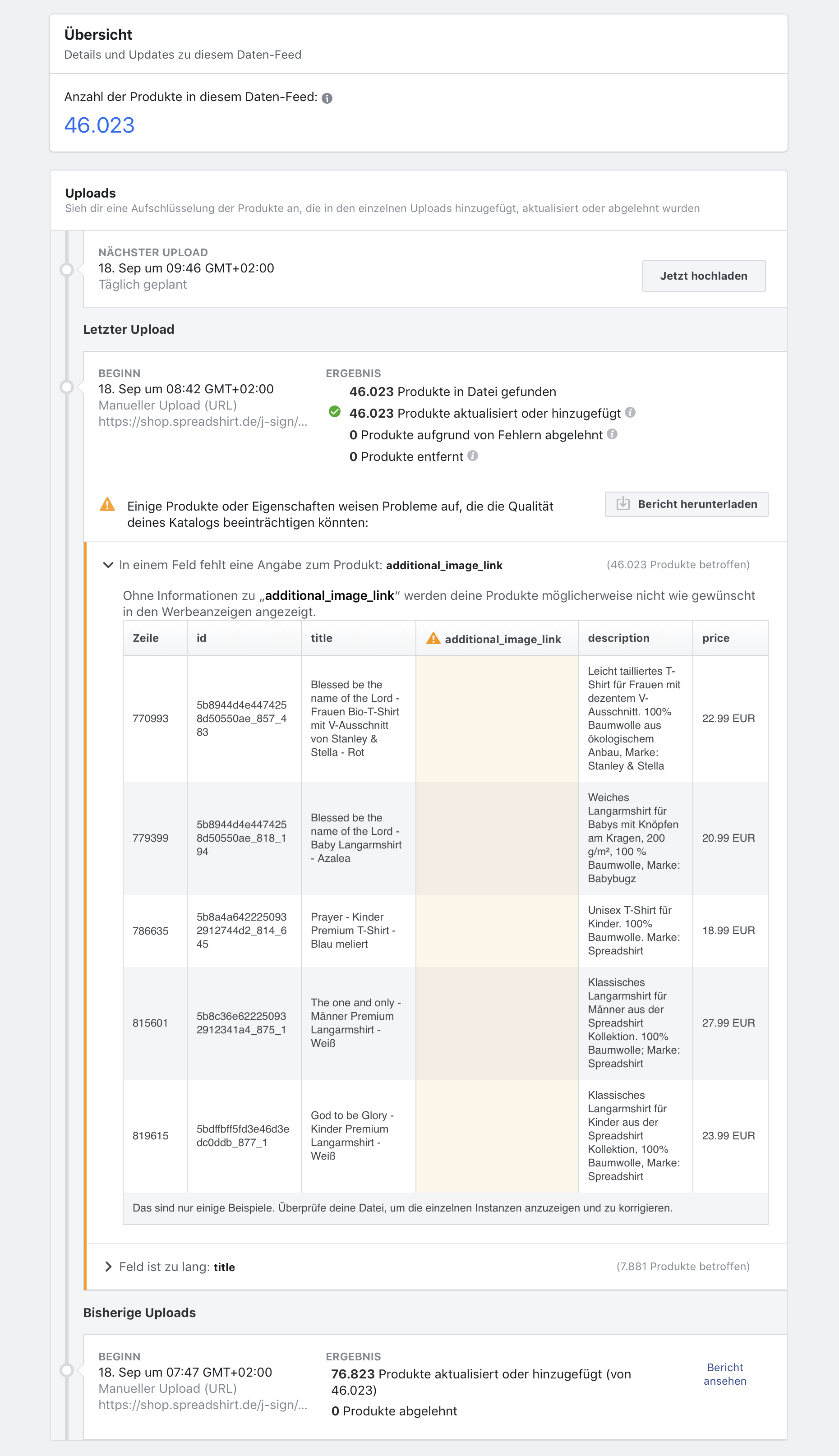
Task: Click the product count 46.023 link
Action: point(99,125)
